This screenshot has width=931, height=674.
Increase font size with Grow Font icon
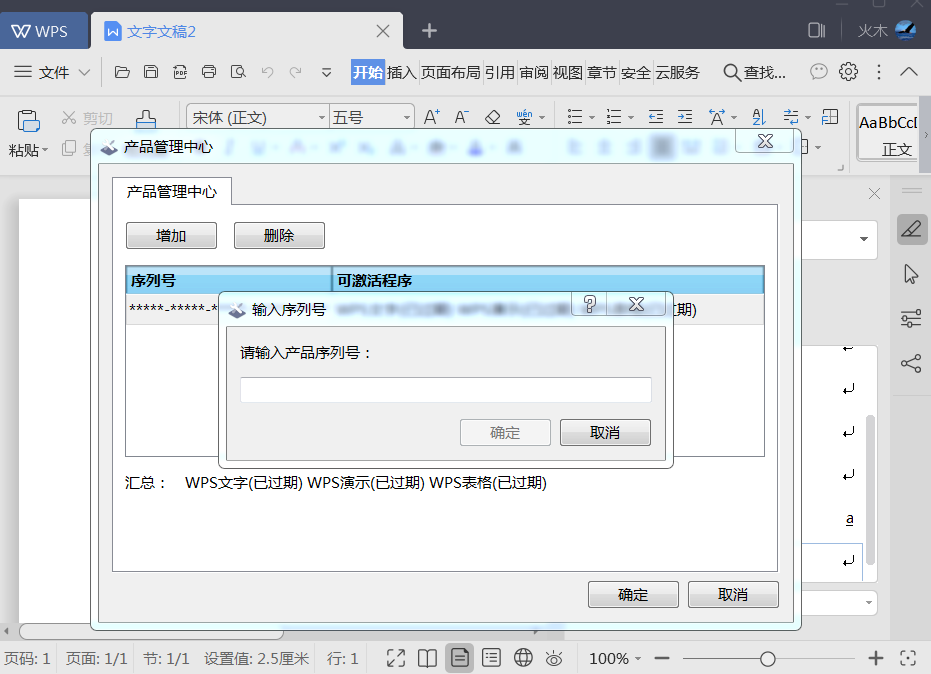click(430, 116)
